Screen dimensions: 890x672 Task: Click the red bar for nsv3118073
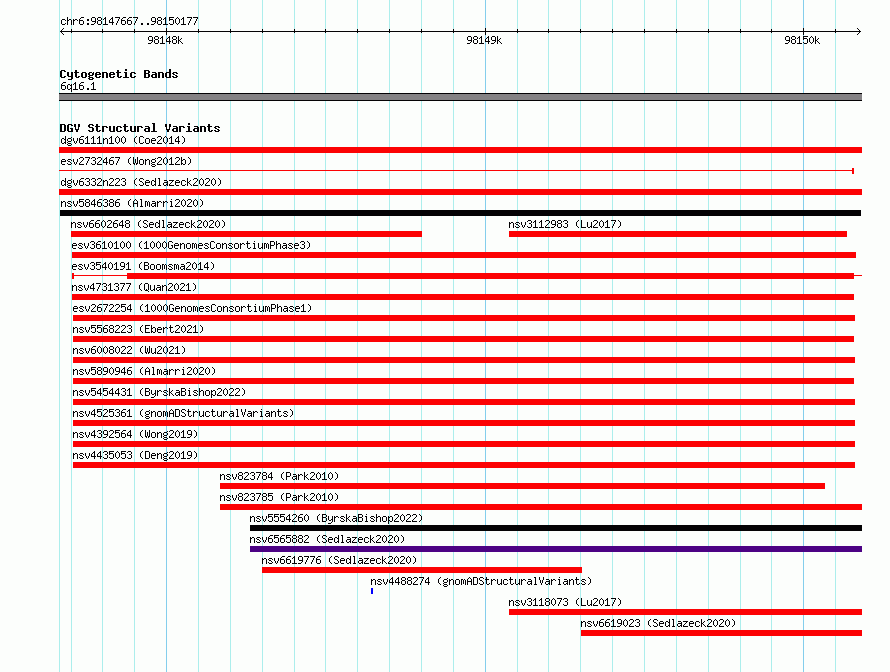point(686,612)
